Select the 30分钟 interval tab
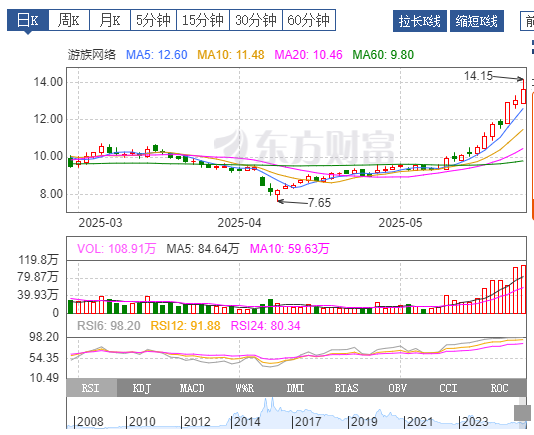The height and width of the screenshot is (435, 534). tap(256, 20)
